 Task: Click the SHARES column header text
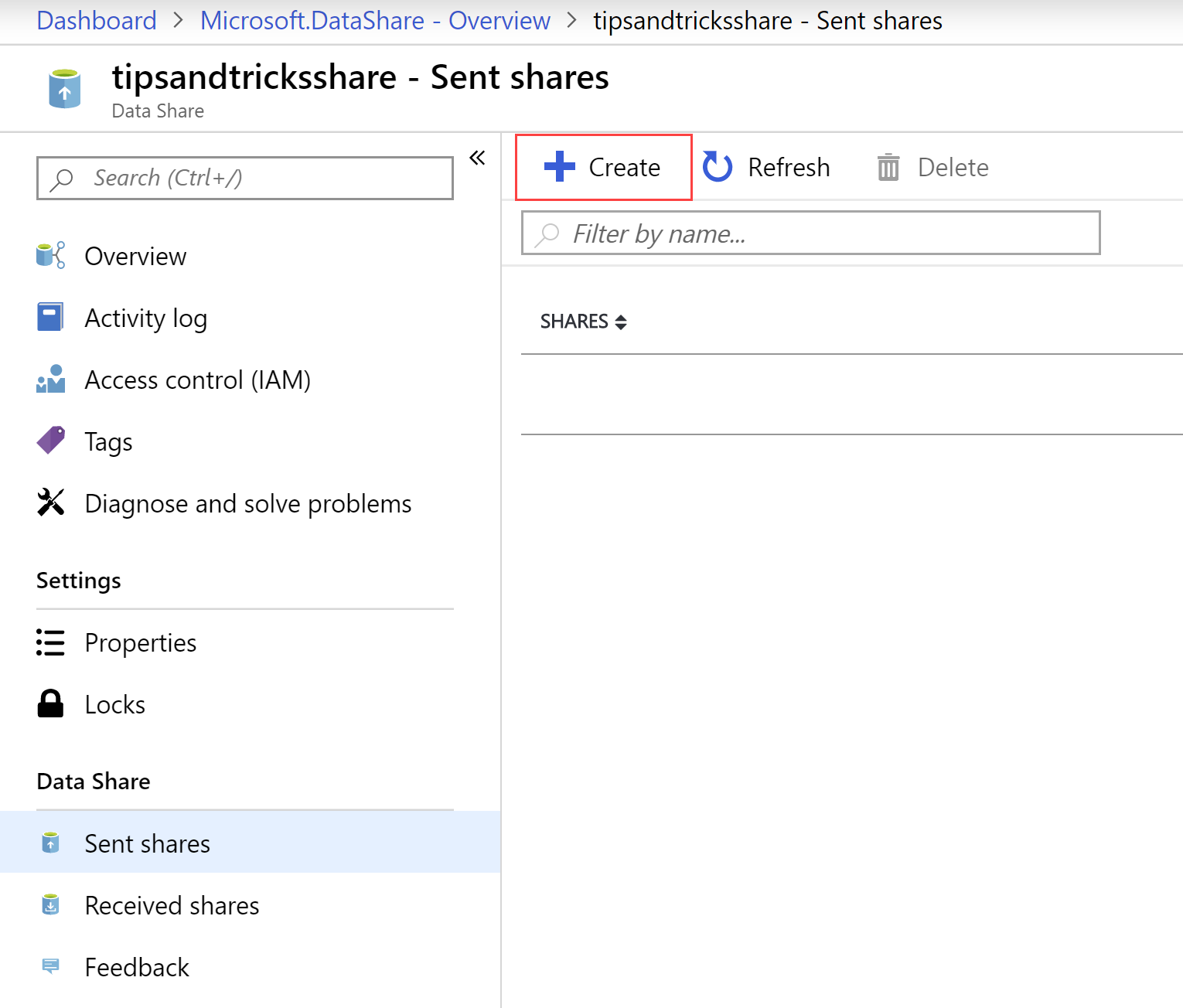574,322
